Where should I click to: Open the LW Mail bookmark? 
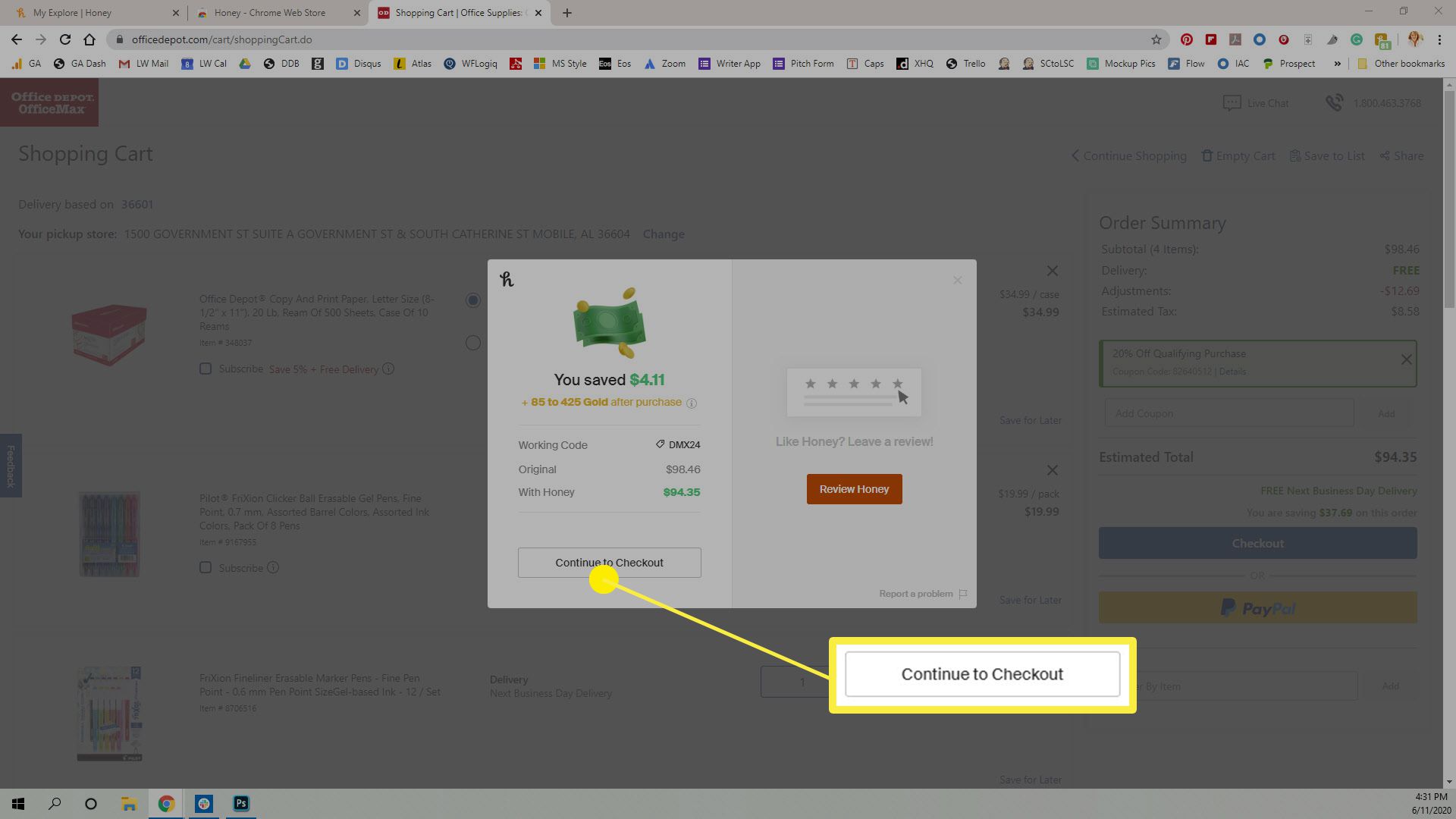143,64
